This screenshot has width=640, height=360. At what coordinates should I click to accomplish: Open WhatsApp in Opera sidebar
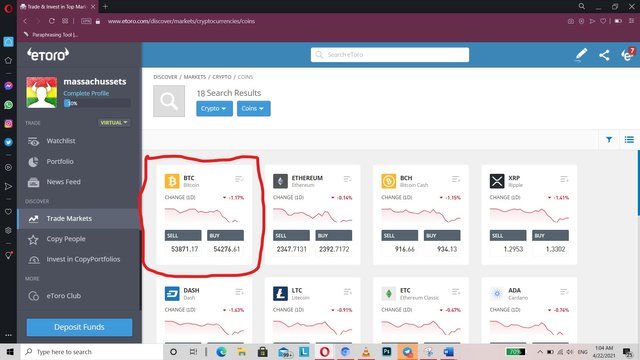pos(8,105)
